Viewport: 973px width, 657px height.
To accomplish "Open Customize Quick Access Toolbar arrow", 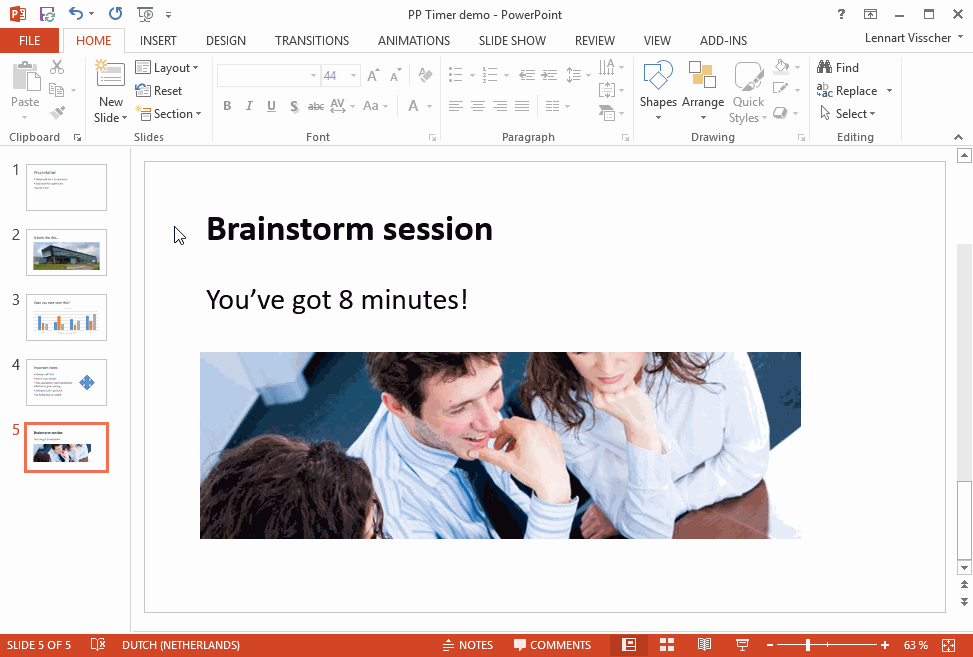I will [x=168, y=14].
